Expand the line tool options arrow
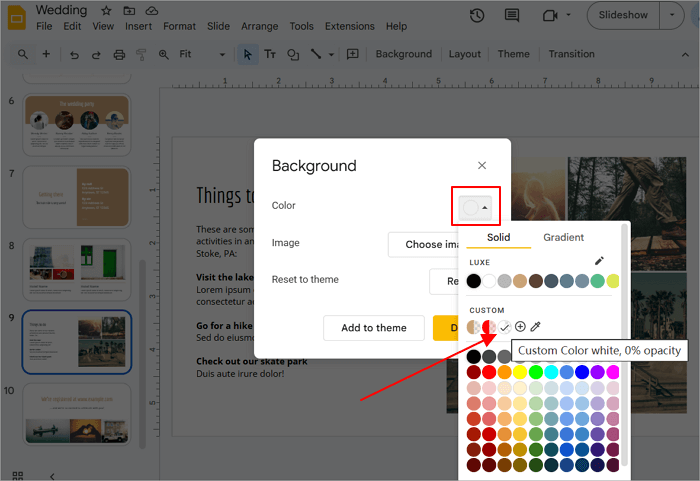The height and width of the screenshot is (481, 700). point(331,54)
